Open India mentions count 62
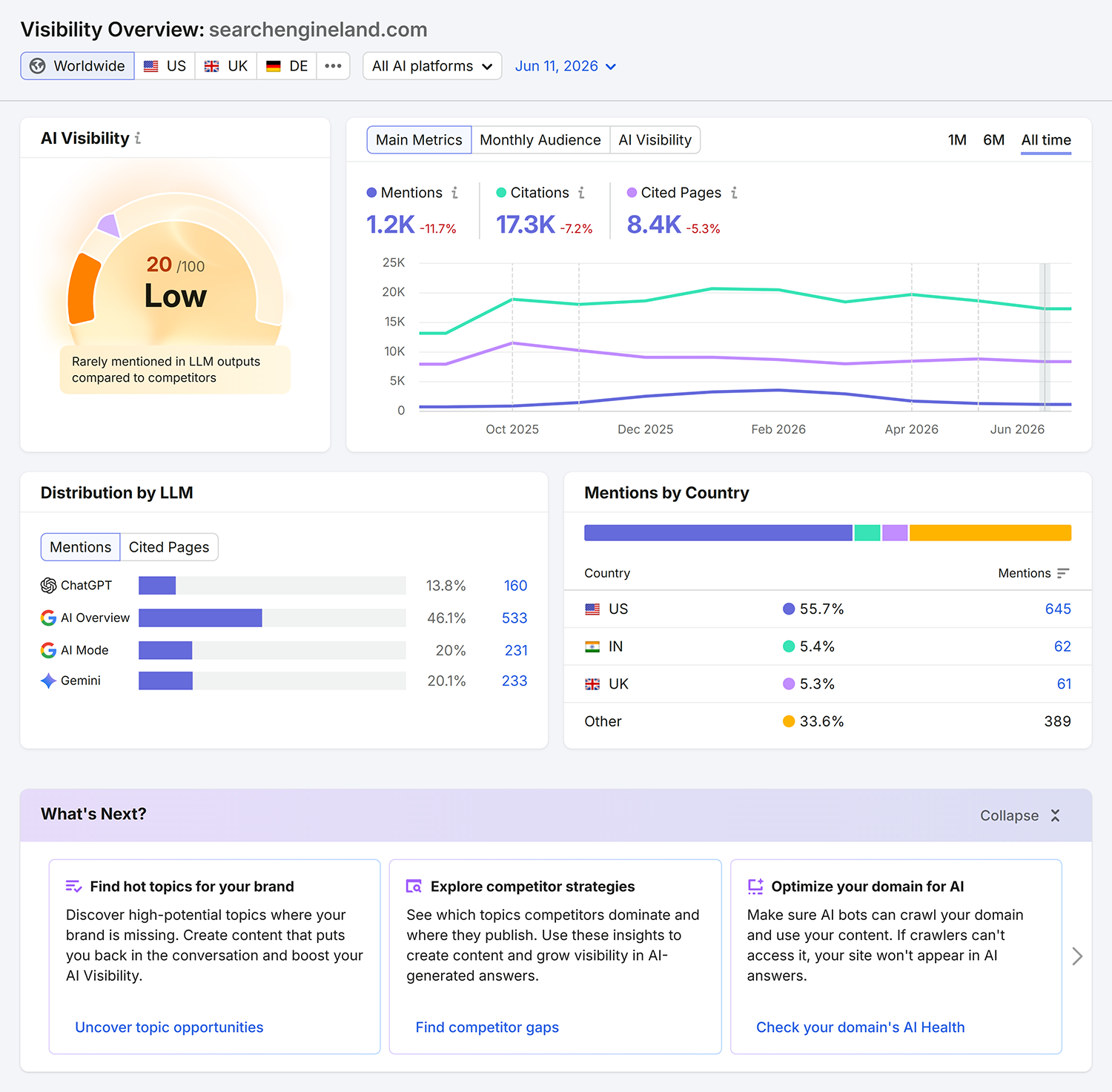 click(x=1062, y=646)
